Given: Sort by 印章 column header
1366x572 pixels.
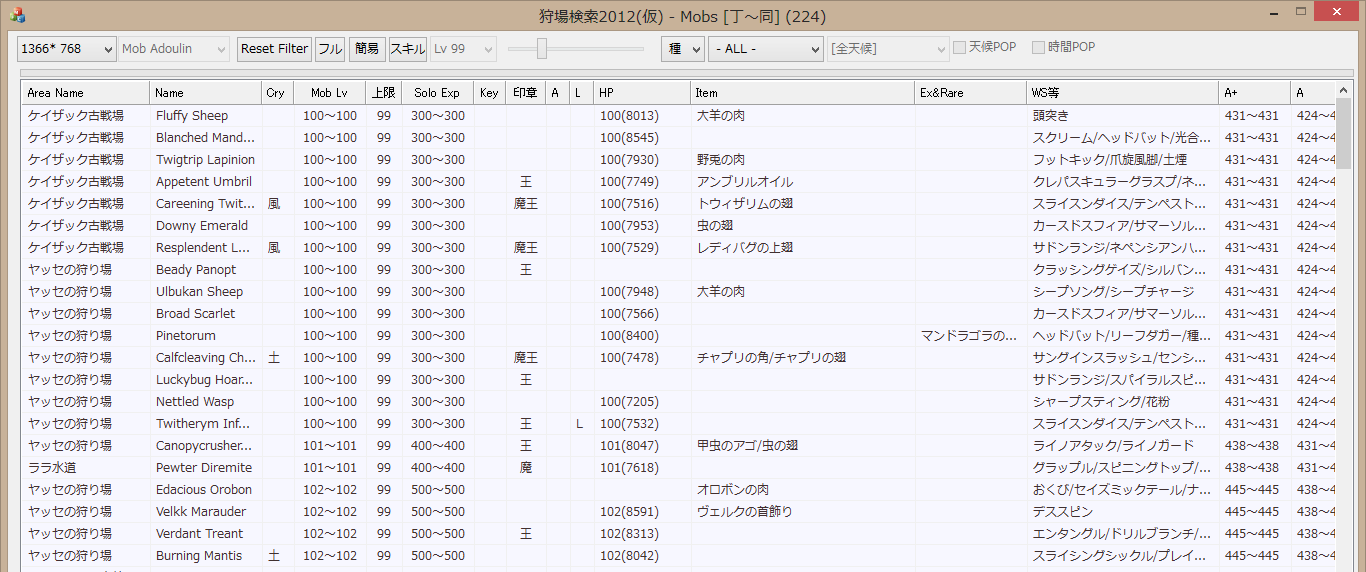Looking at the screenshot, I should (x=526, y=93).
